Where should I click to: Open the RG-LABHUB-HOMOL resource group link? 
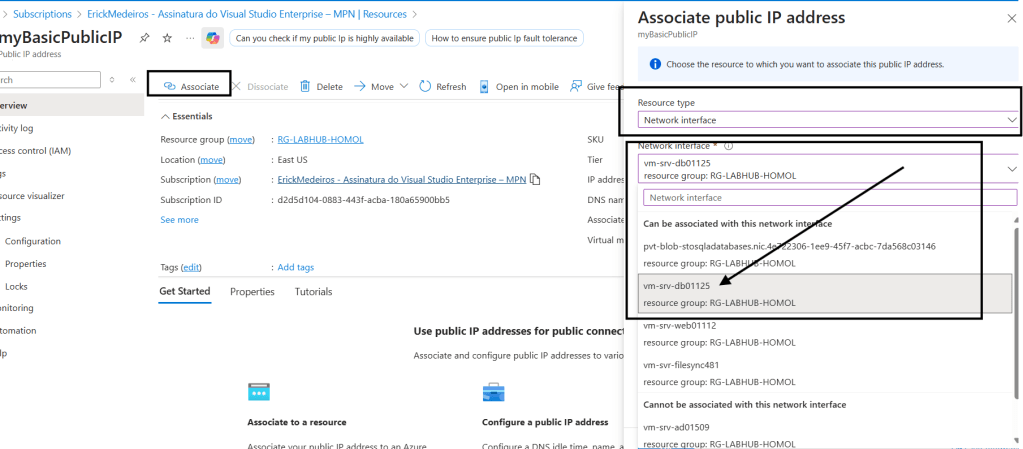tap(320, 140)
